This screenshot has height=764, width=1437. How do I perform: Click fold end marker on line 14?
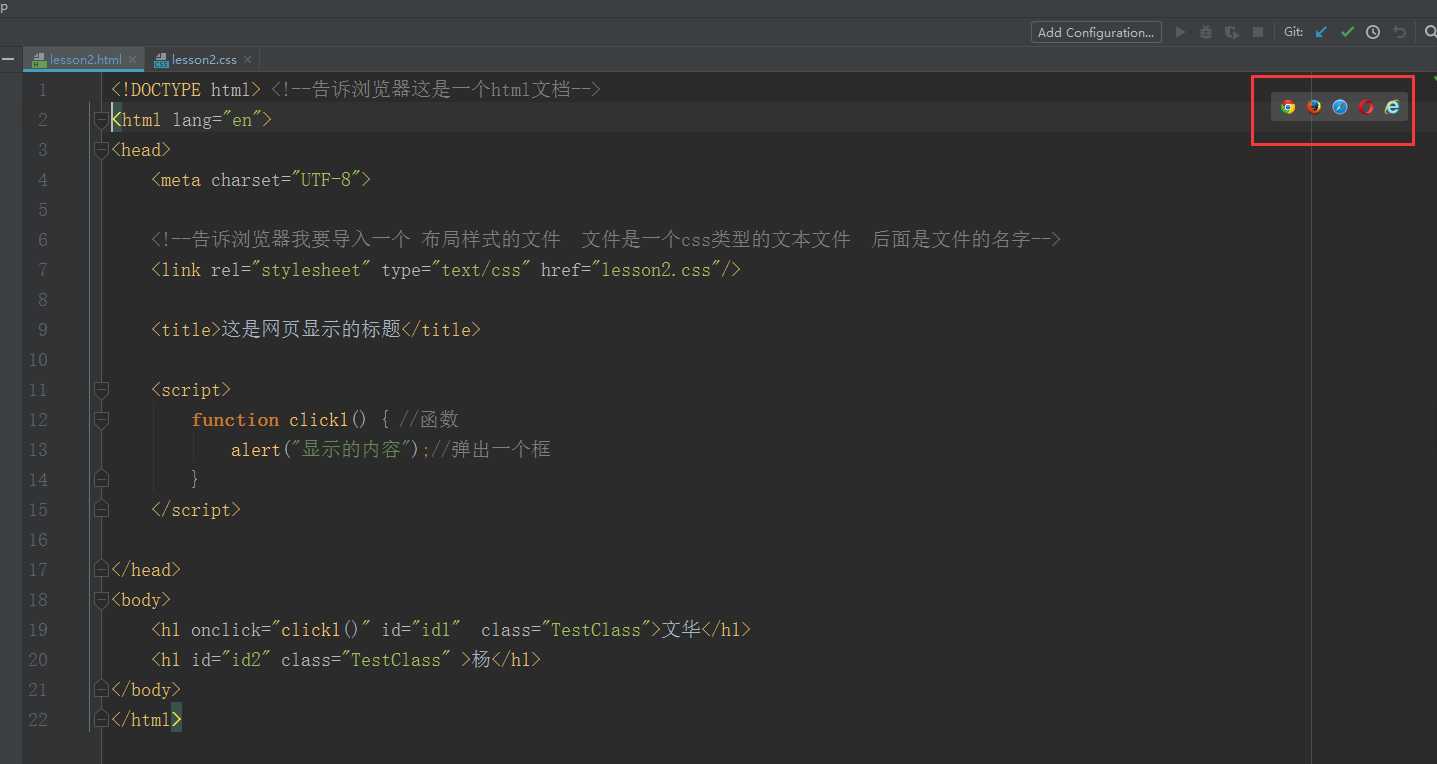tap(100, 480)
